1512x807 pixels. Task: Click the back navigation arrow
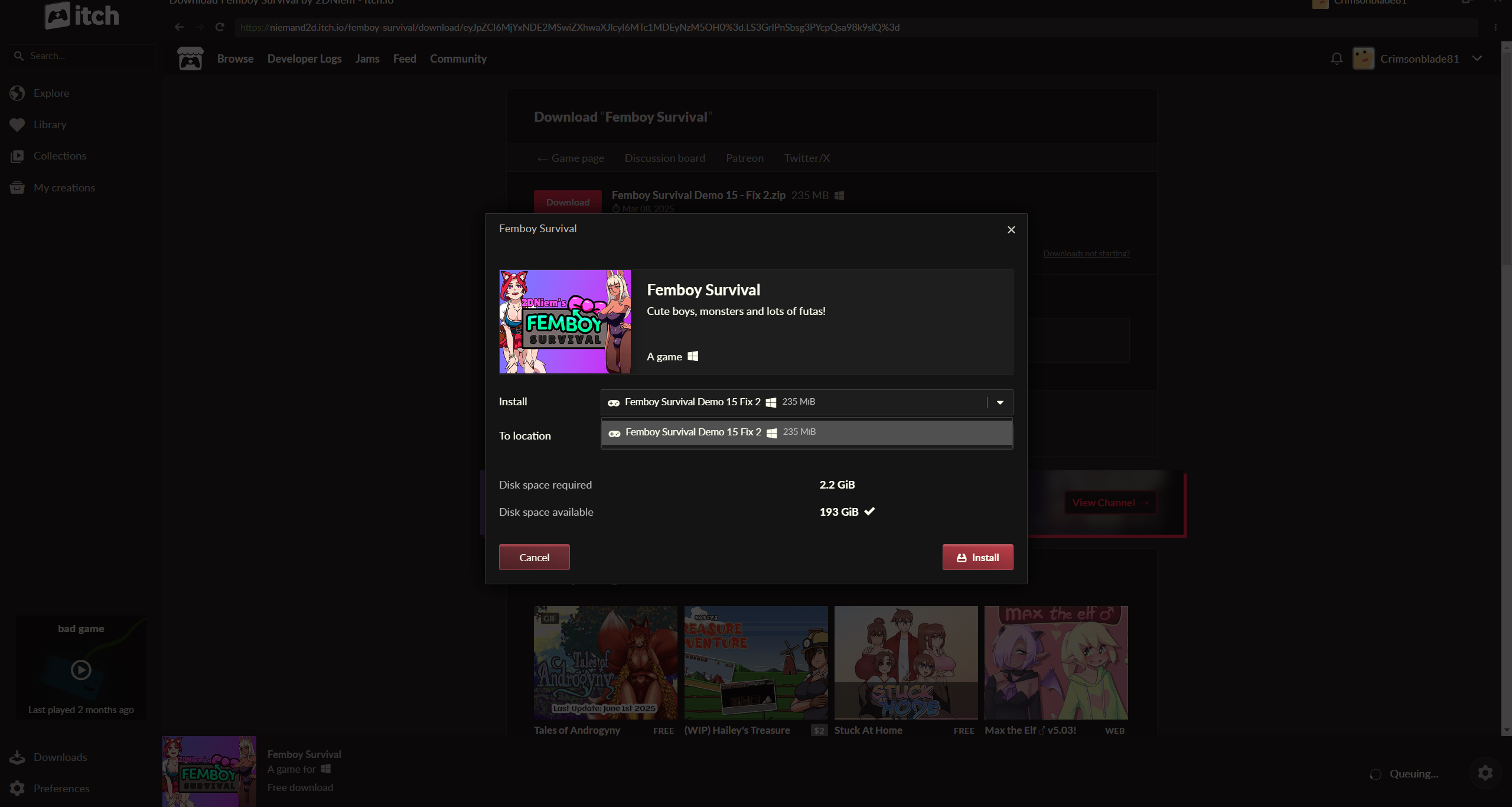179,27
